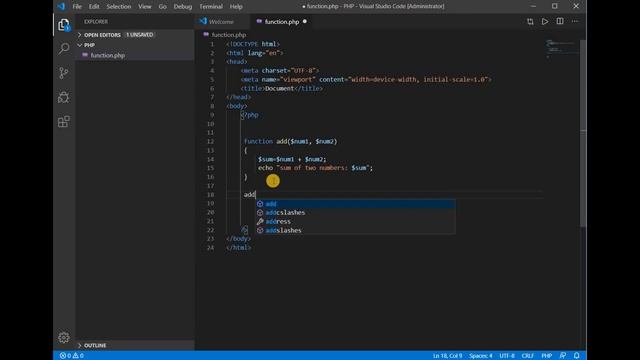Open the Explorer view in activity bar
Image resolution: width=640 pixels, height=360 pixels.
(x=64, y=25)
